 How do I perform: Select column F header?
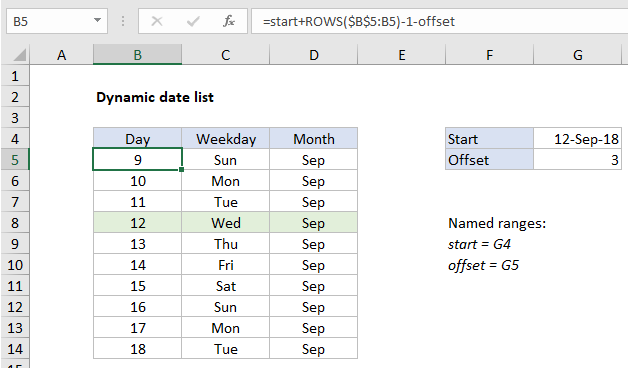pyautogui.click(x=489, y=54)
